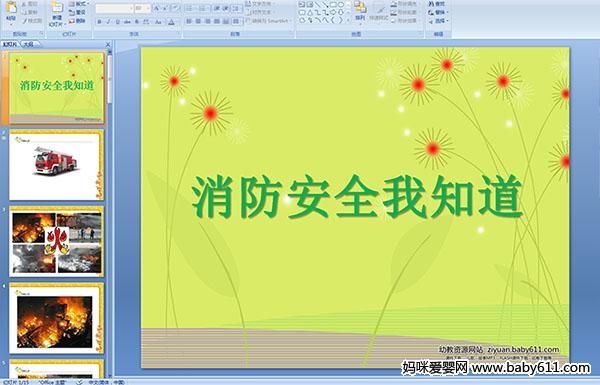Click the Increase Font Size icon

click(157, 8)
